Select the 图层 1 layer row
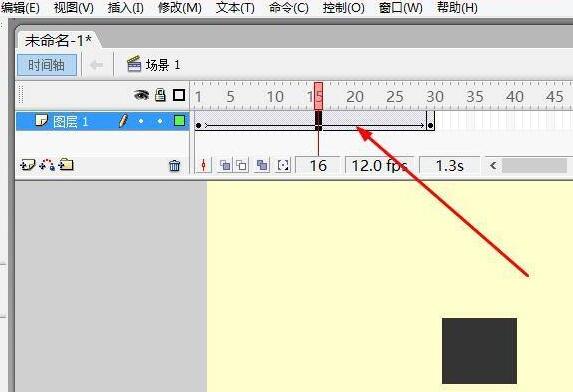The height and width of the screenshot is (392, 573). pyautogui.click(x=102, y=121)
